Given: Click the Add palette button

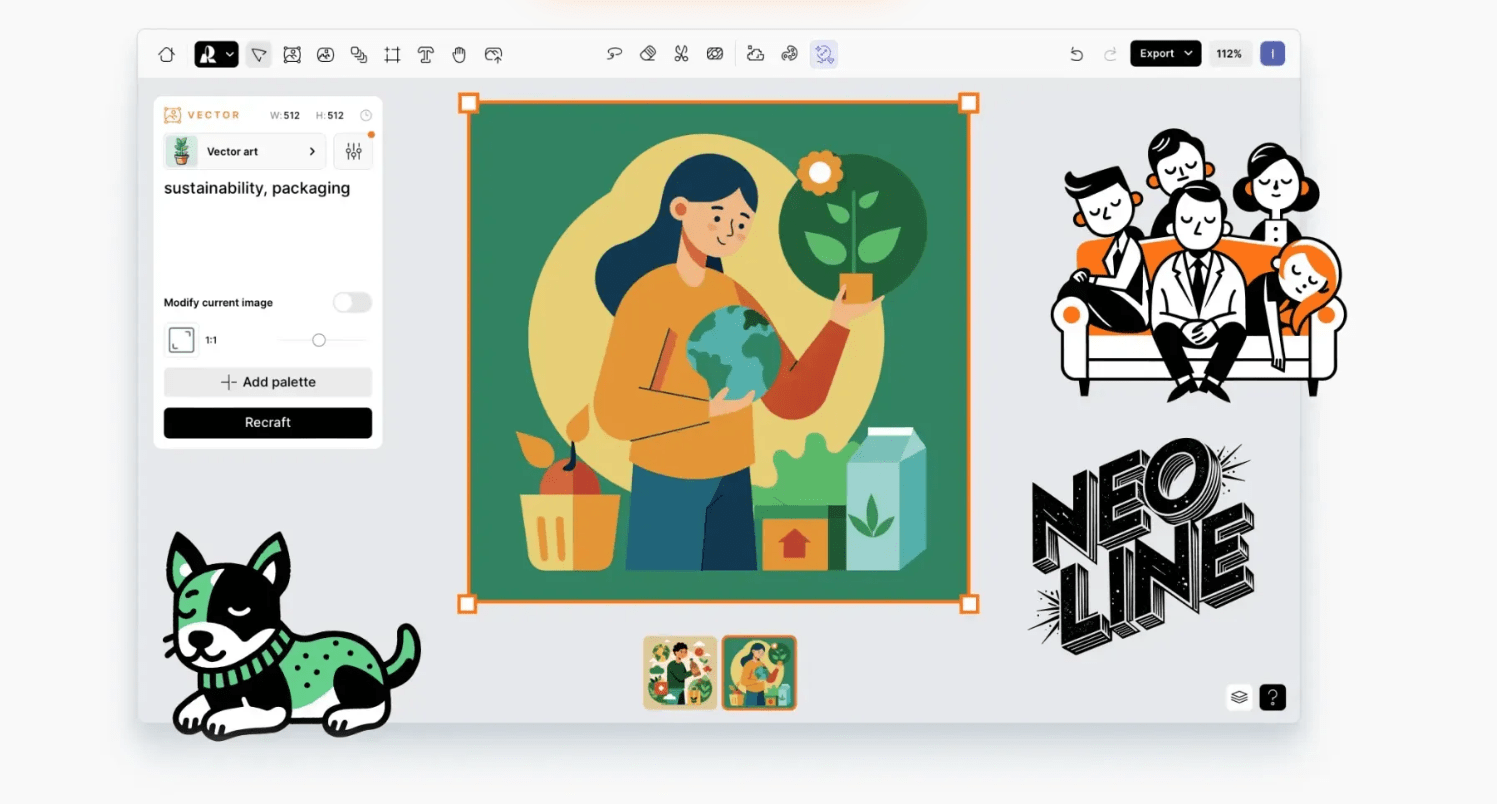Looking at the screenshot, I should 267,382.
